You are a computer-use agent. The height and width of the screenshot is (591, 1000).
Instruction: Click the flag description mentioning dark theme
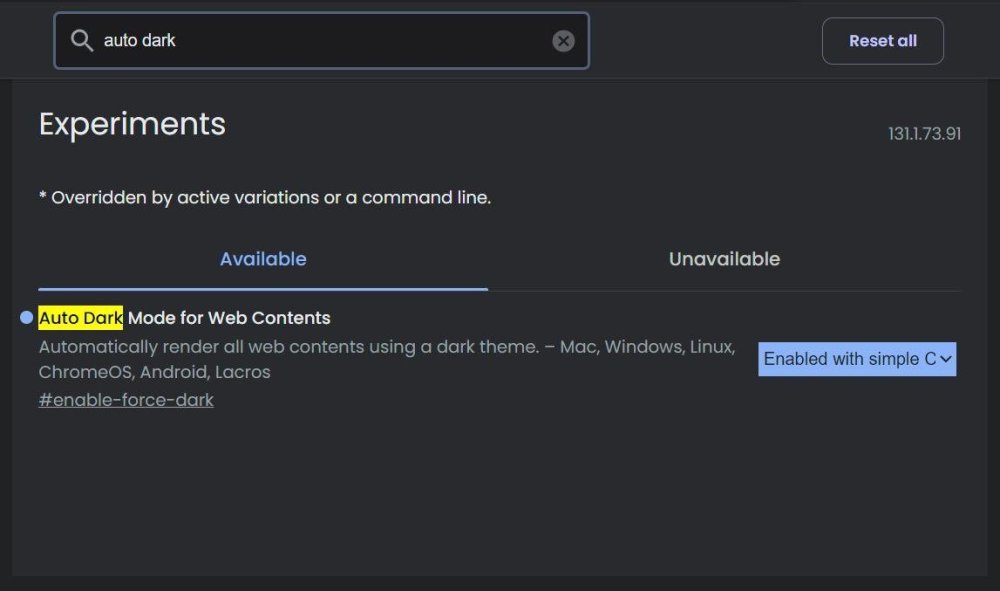click(386, 347)
